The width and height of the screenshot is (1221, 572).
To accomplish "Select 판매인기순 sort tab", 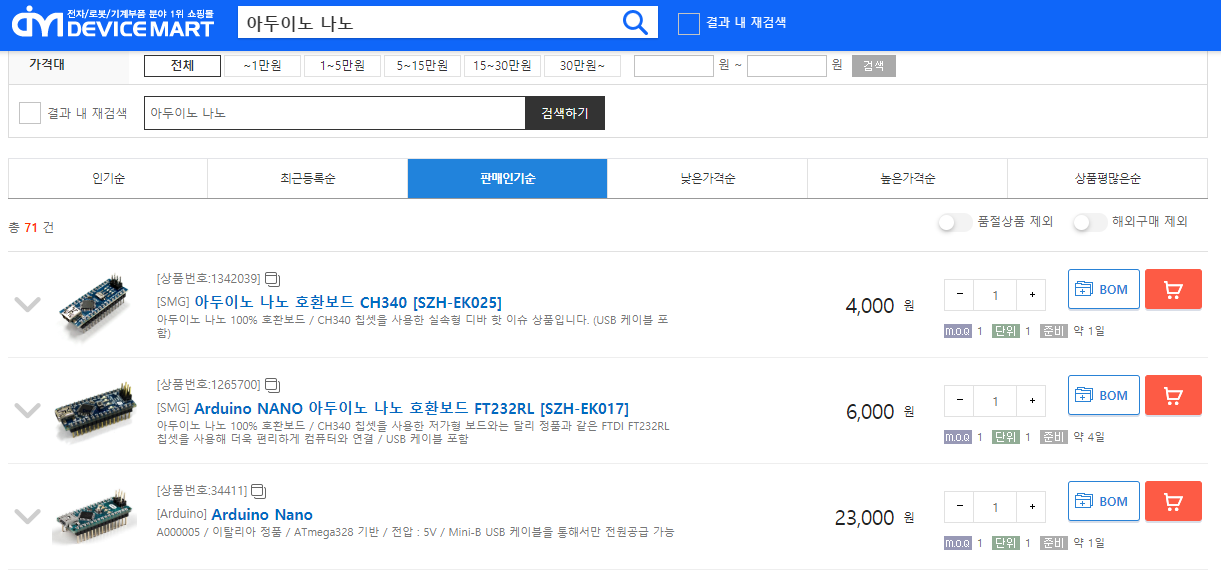I will 508,179.
